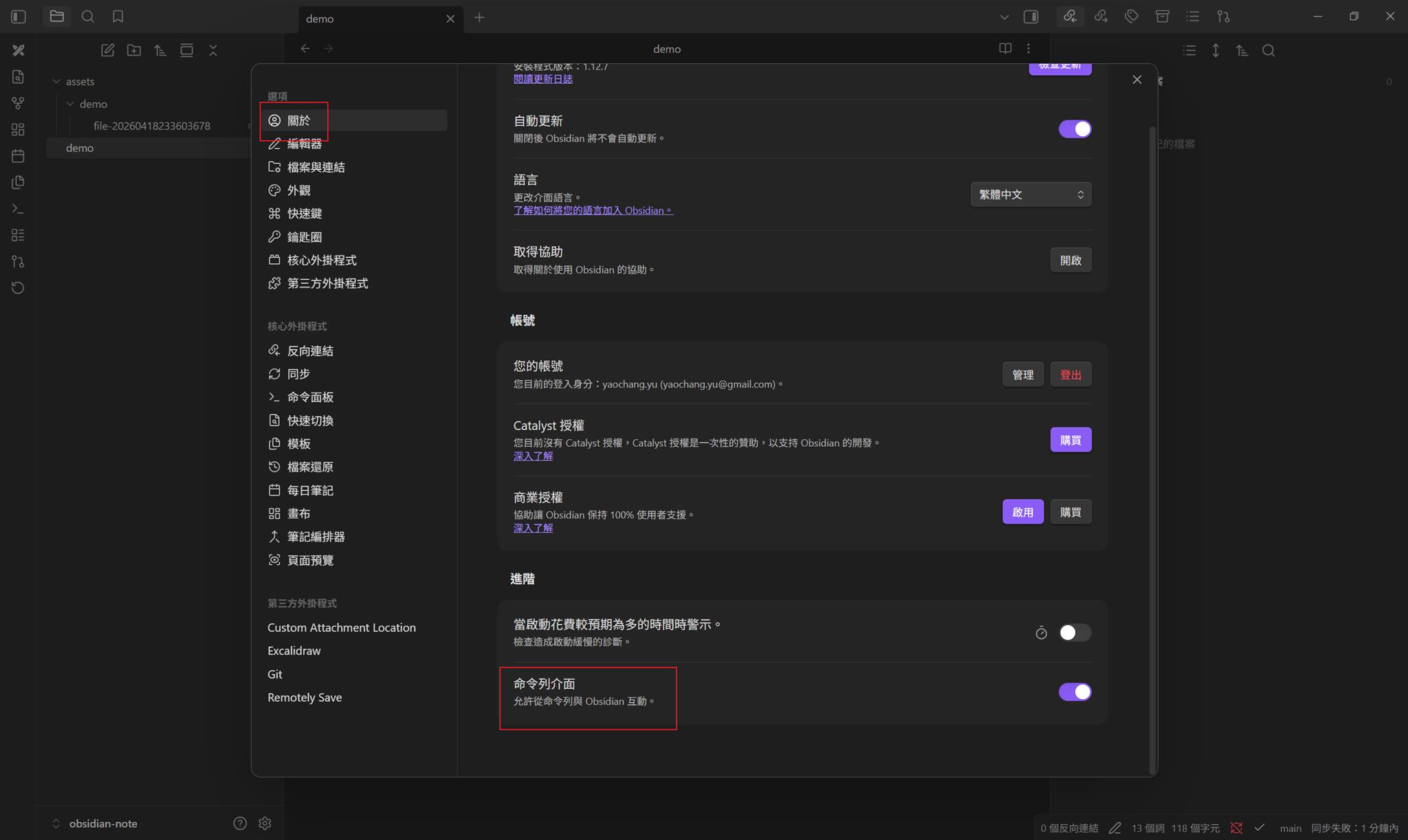
Task: Open 外觀 settings section
Action: pyautogui.click(x=298, y=190)
